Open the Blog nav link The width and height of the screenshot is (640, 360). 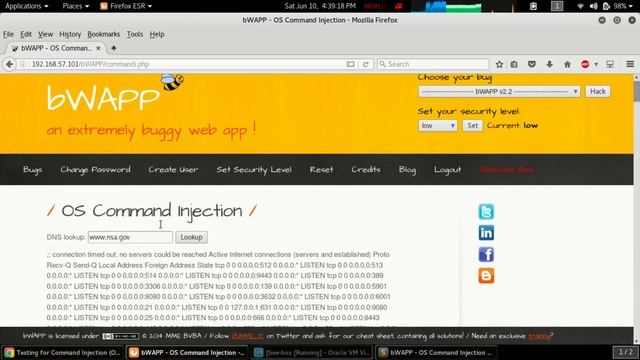(407, 169)
